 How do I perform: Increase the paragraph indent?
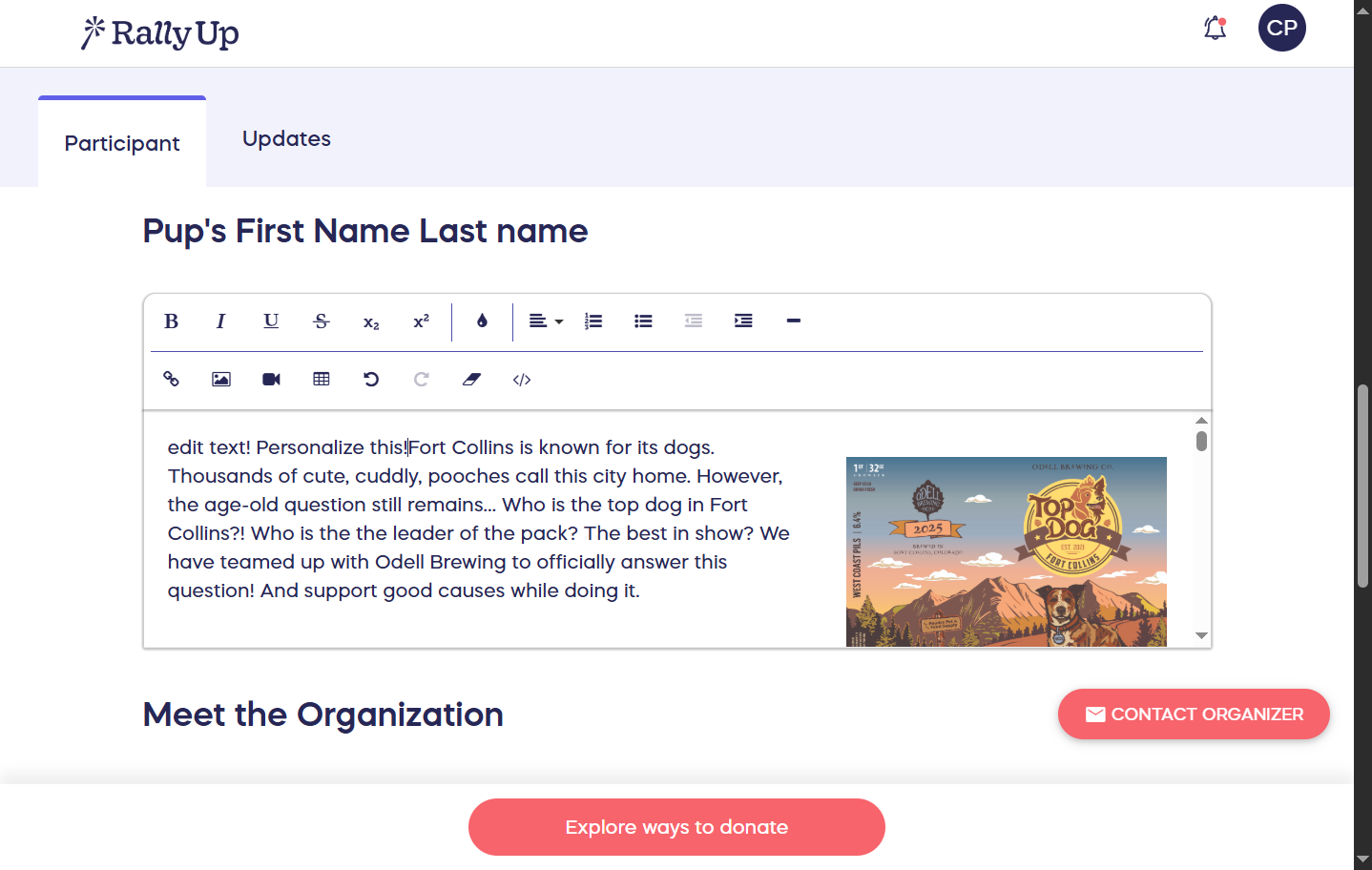(743, 321)
